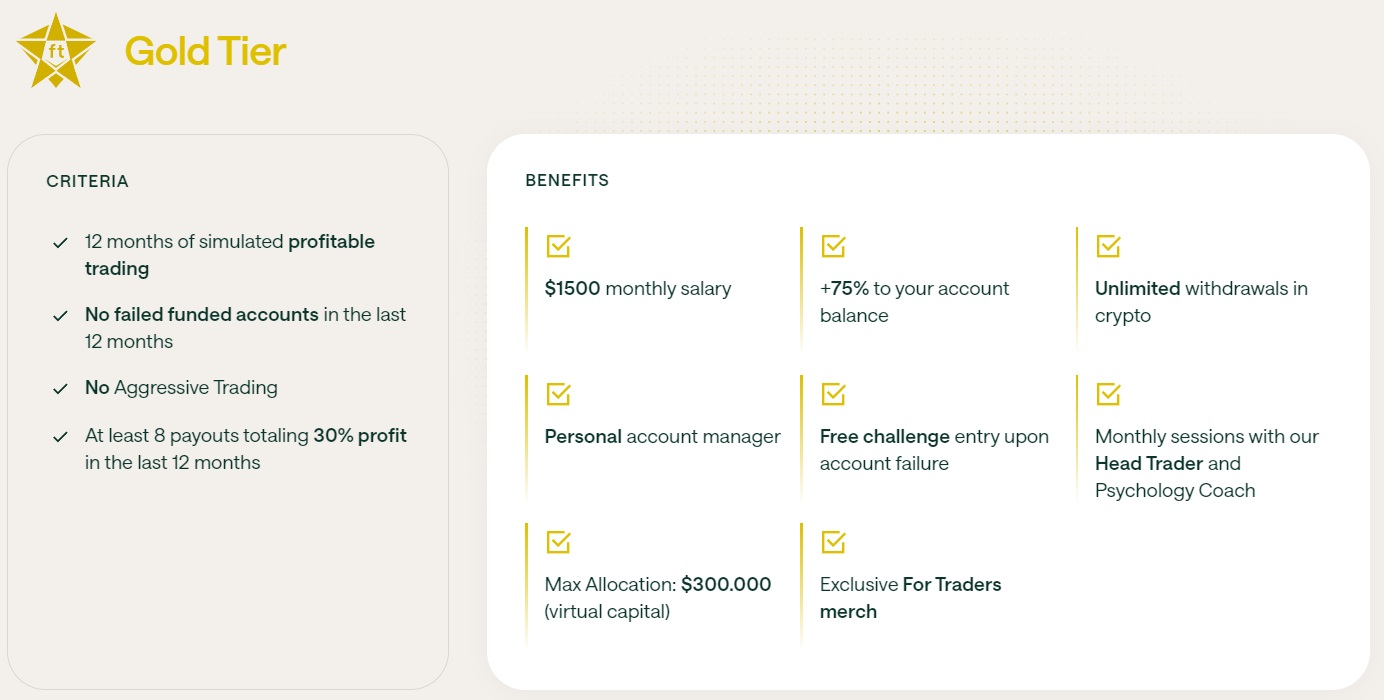Click checkmark beside 12 months profitable trading

click(61, 243)
